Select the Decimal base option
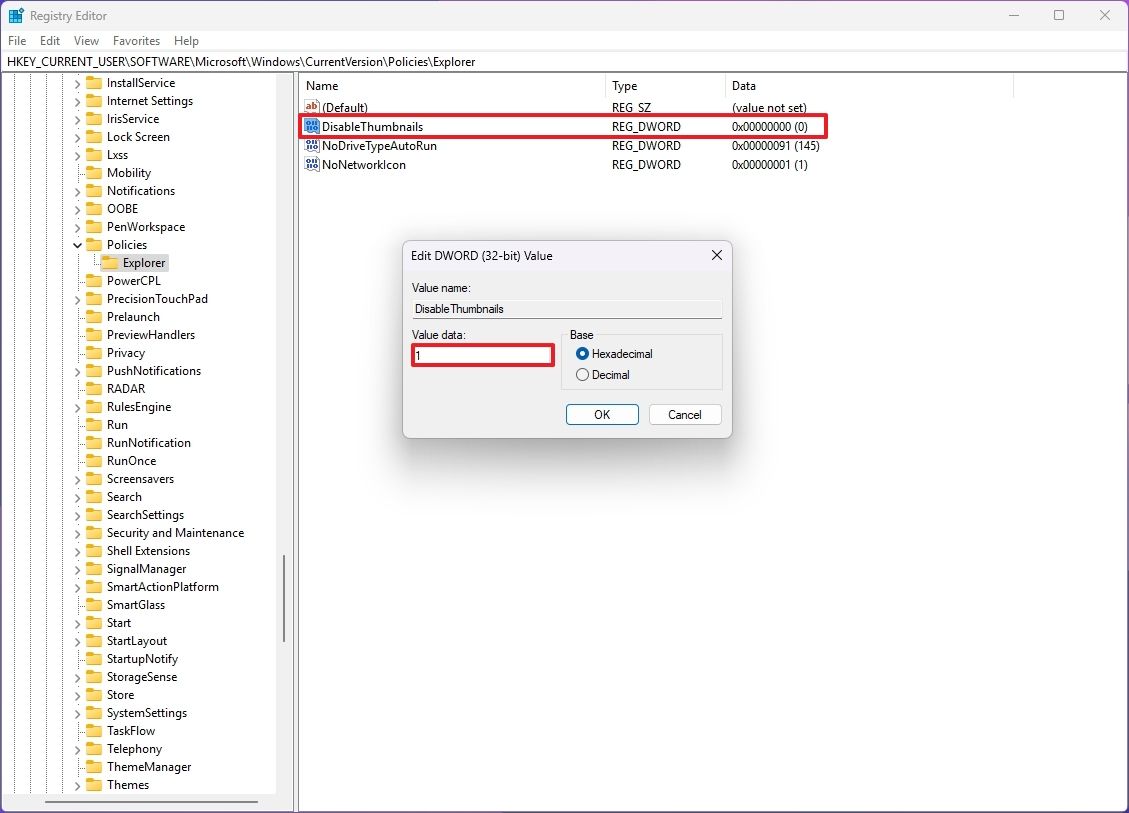This screenshot has height=813, width=1129. [x=581, y=375]
